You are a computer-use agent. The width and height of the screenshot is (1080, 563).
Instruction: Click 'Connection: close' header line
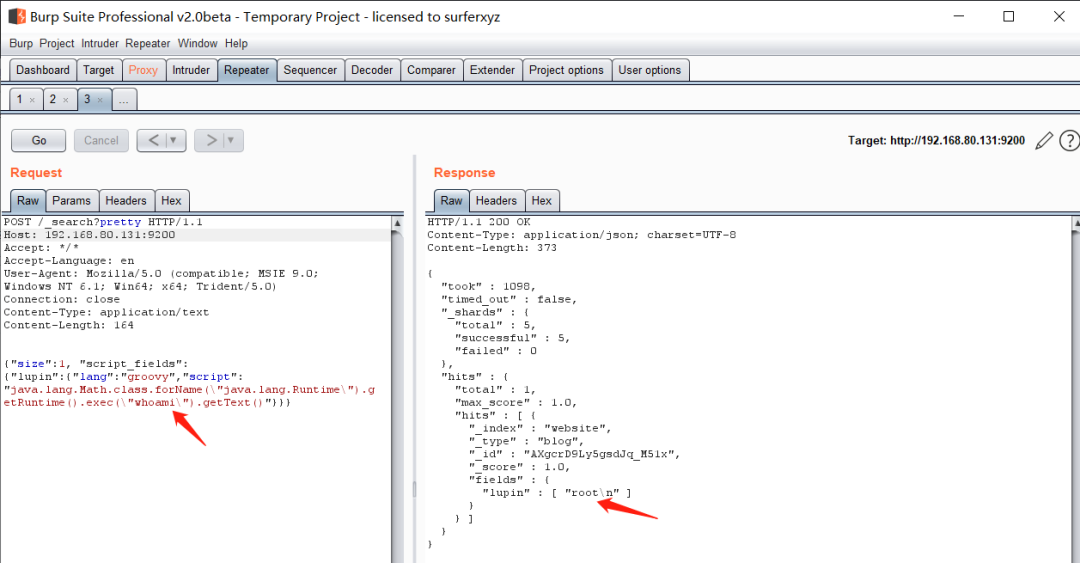[x=62, y=300]
